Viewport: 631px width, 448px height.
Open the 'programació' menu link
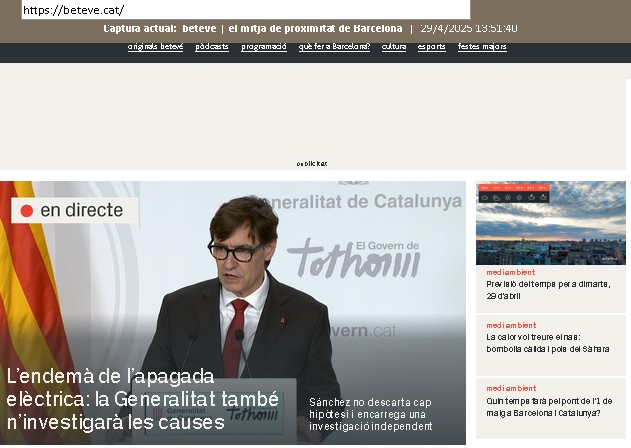(264, 47)
